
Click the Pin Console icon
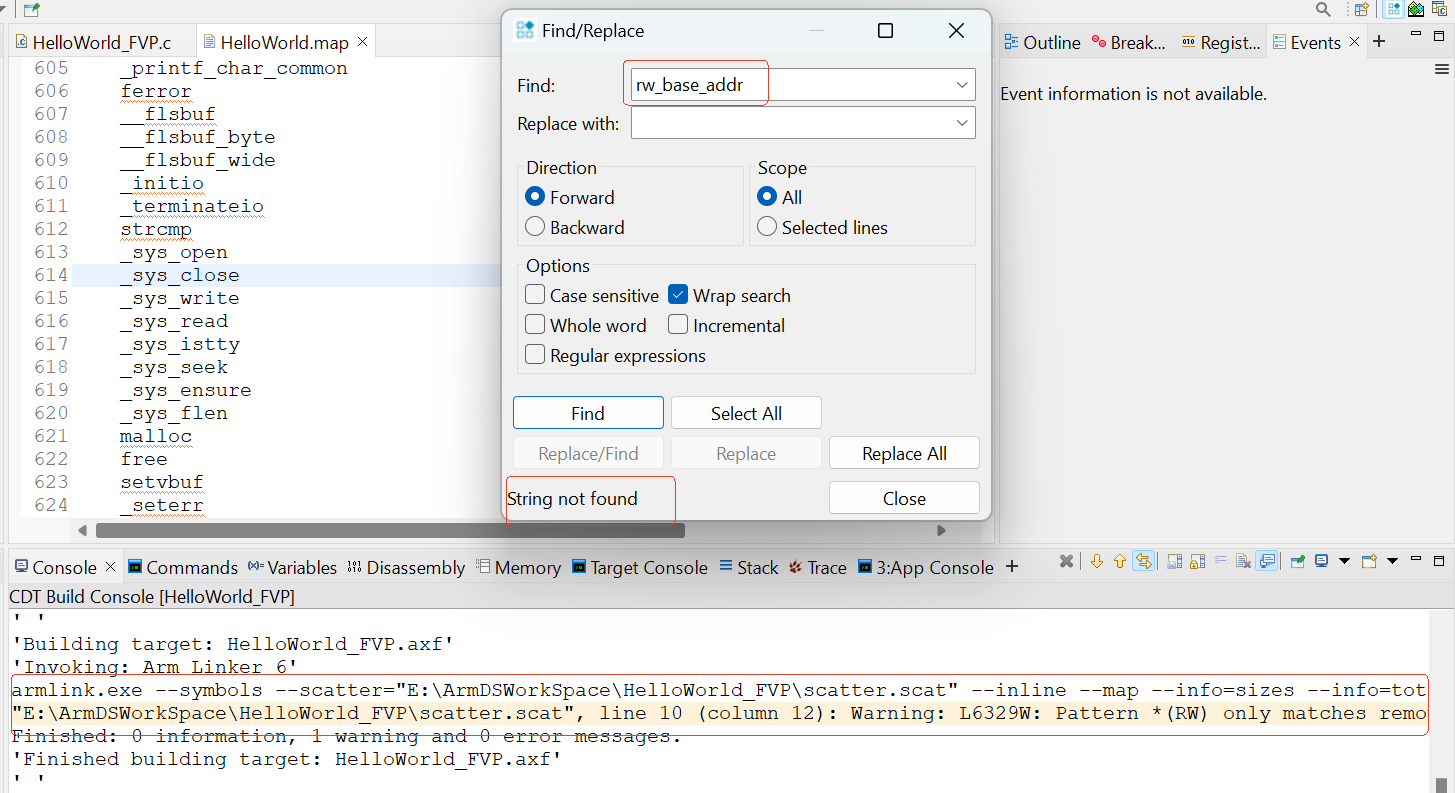[x=1296, y=562]
